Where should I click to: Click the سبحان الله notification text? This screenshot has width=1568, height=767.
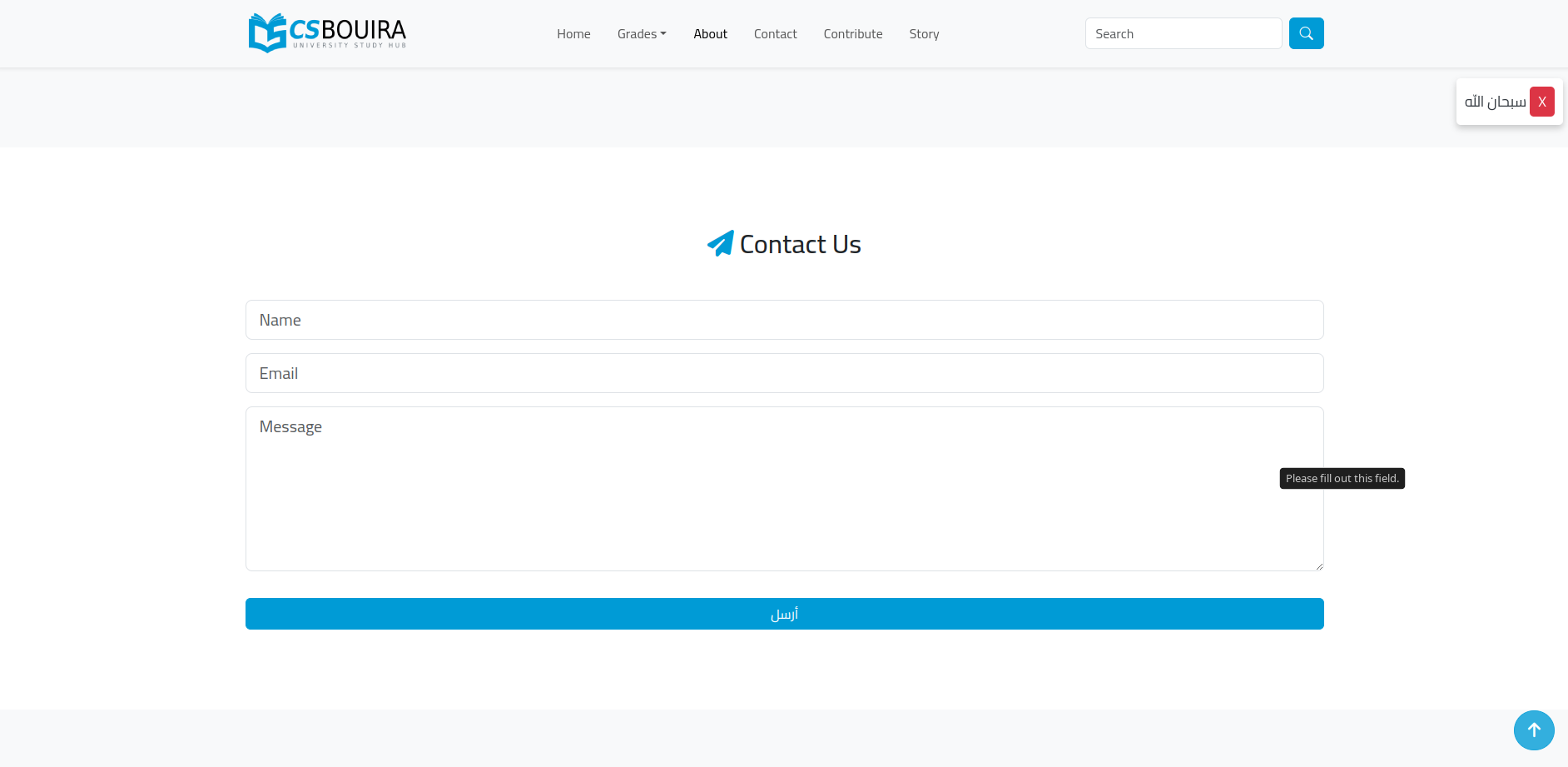(1495, 102)
